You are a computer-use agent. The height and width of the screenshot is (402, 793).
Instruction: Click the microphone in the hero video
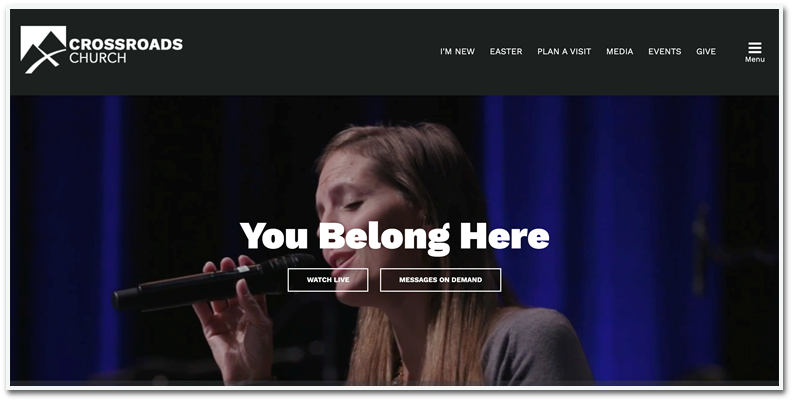pyautogui.click(x=212, y=283)
